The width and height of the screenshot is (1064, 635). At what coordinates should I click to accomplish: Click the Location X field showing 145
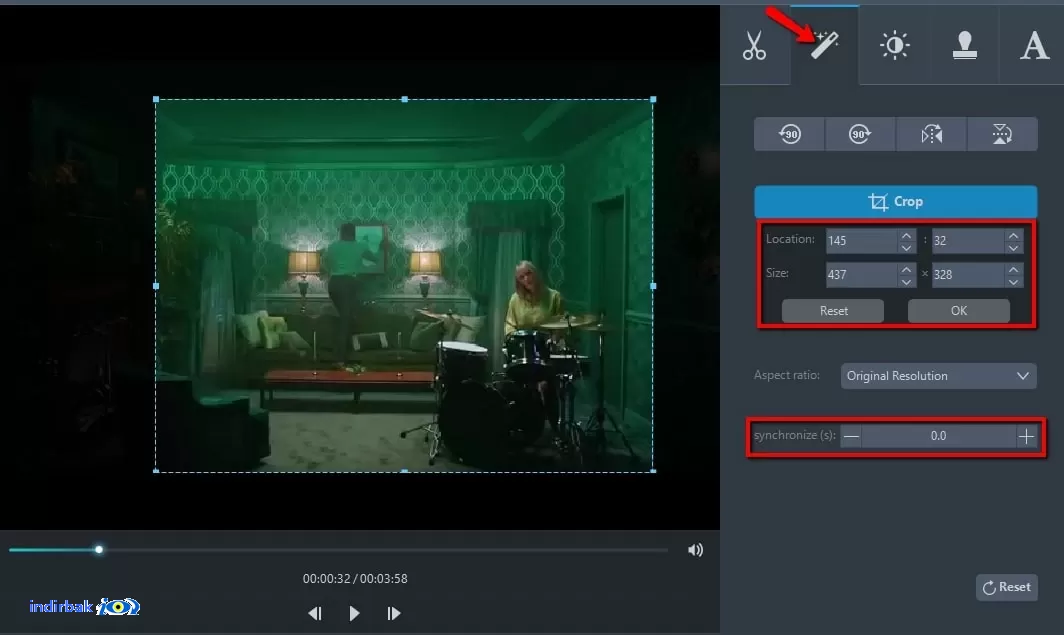(861, 241)
